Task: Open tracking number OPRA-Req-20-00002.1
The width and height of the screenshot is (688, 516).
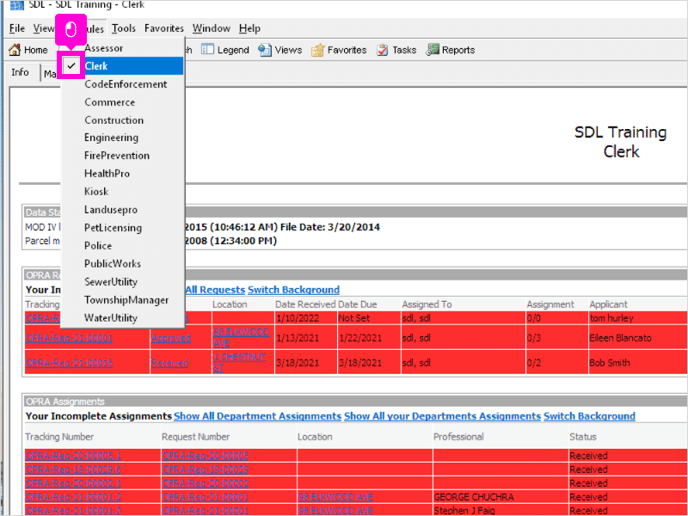Action: click(x=73, y=484)
